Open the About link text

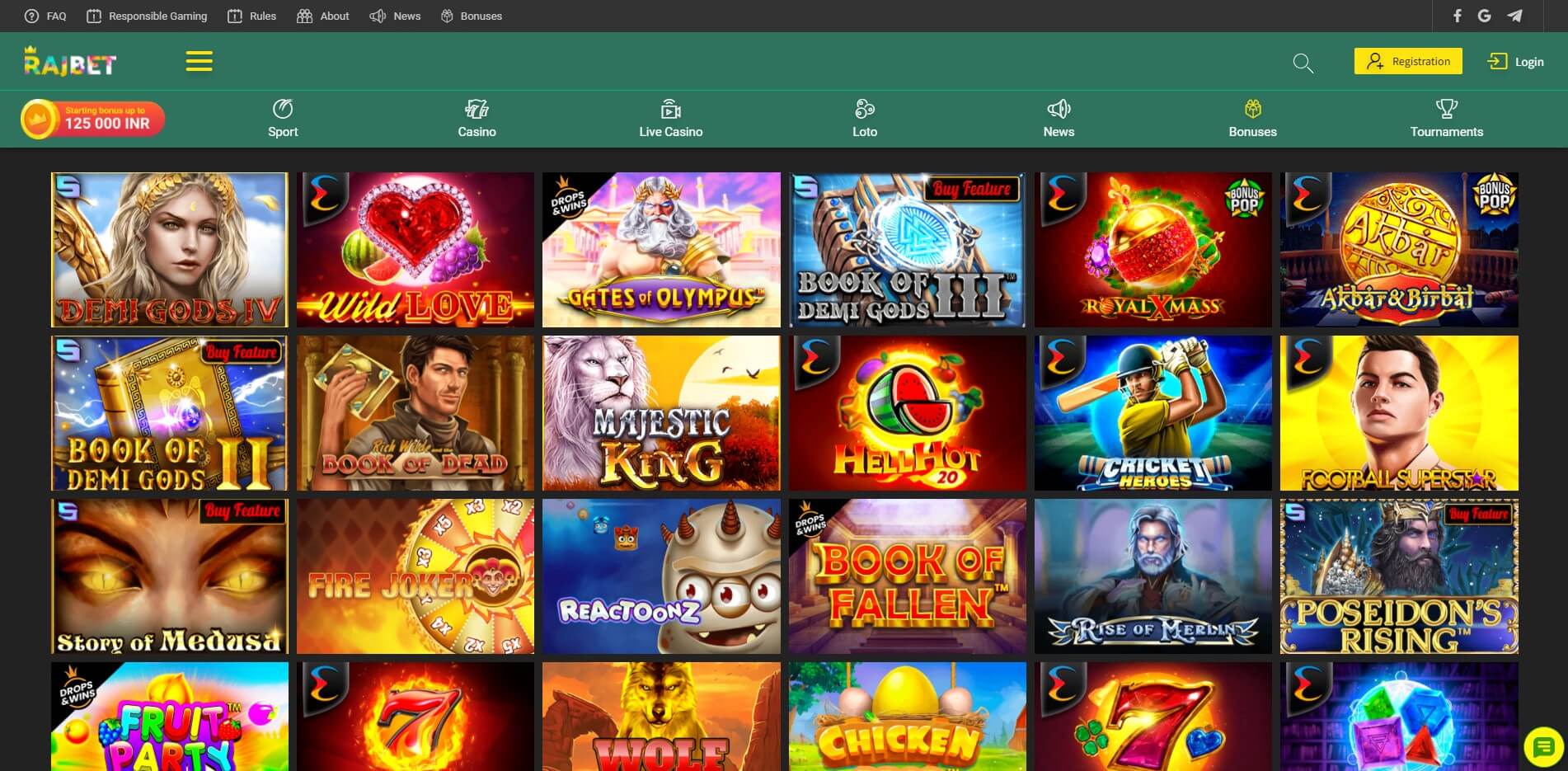tap(335, 16)
